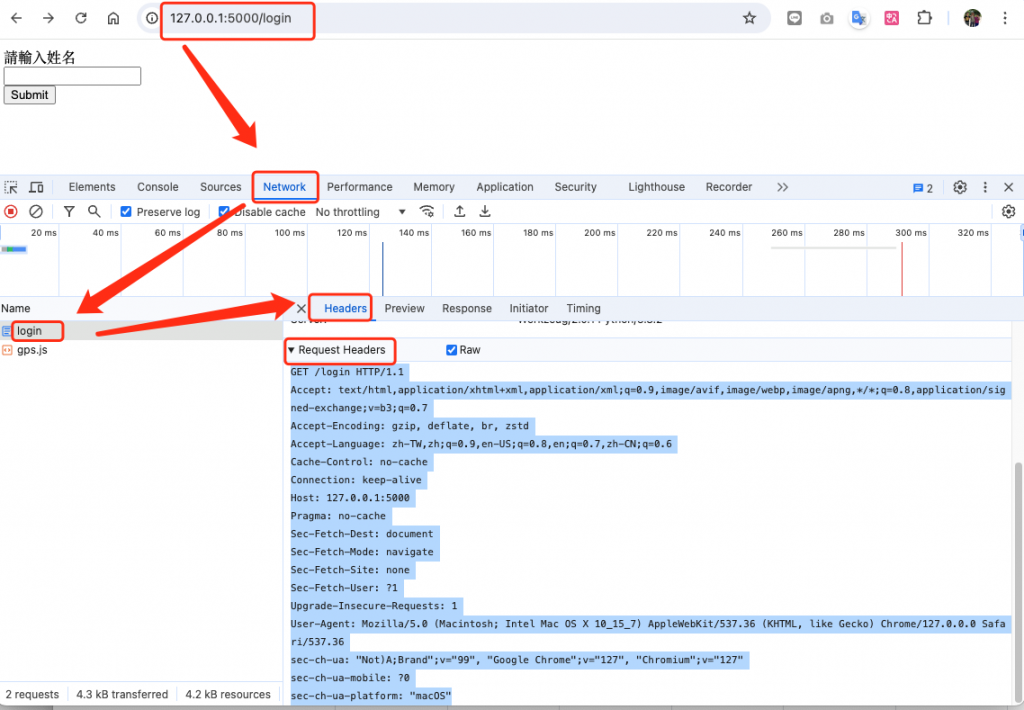This screenshot has width=1024, height=710.
Task: Click the red load-event line in timeline
Action: point(902,269)
